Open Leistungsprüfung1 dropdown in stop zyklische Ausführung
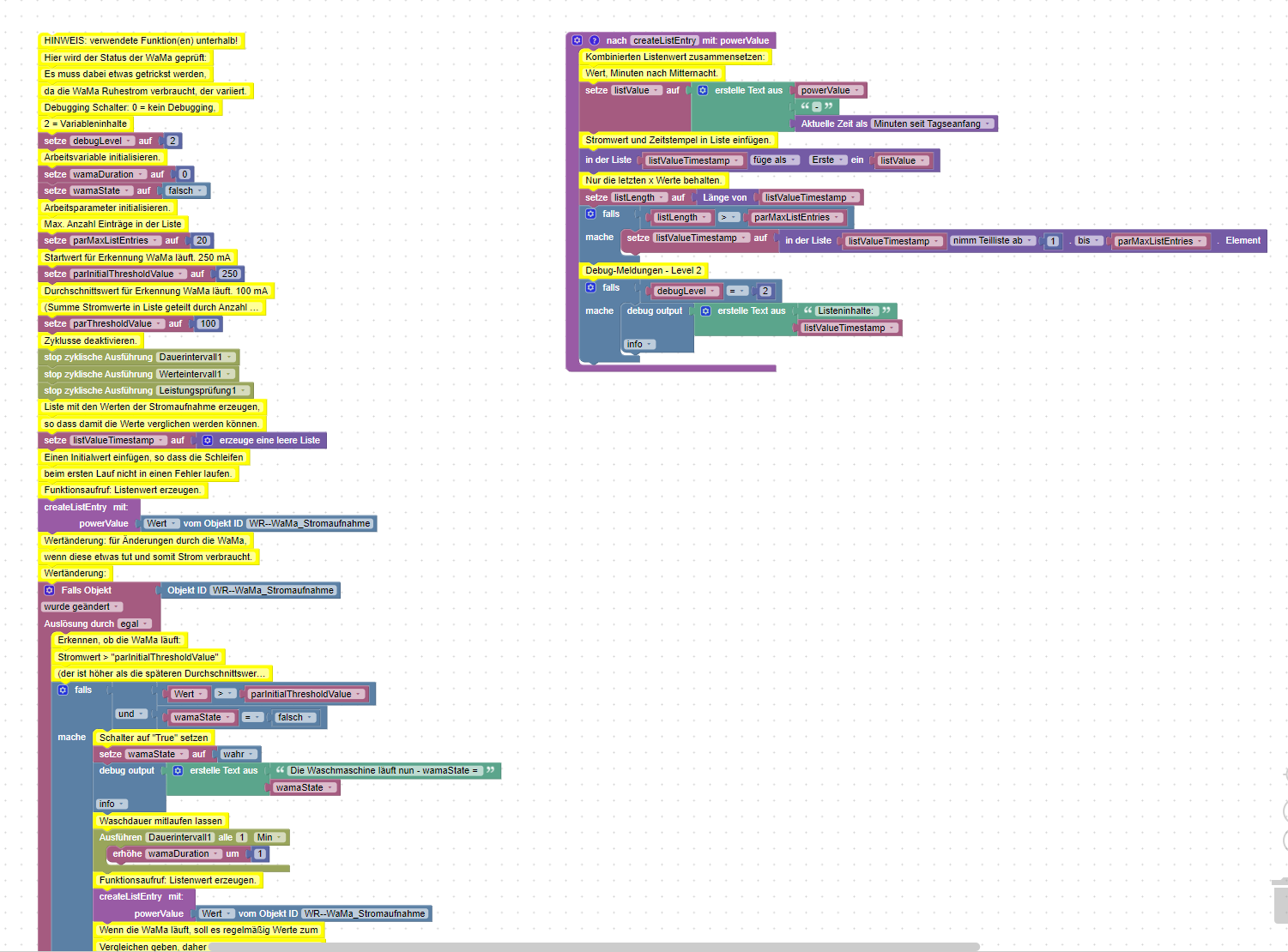The width and height of the screenshot is (1288, 952). 203,390
